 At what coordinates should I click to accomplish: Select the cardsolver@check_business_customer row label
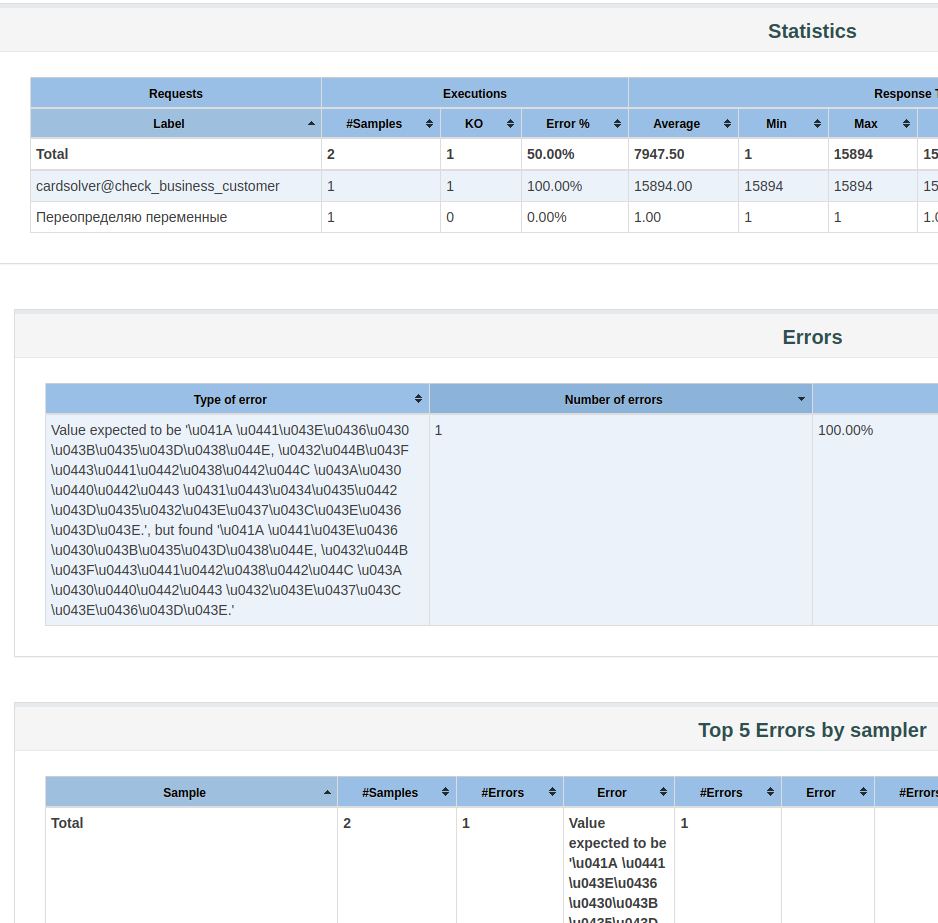pos(160,185)
